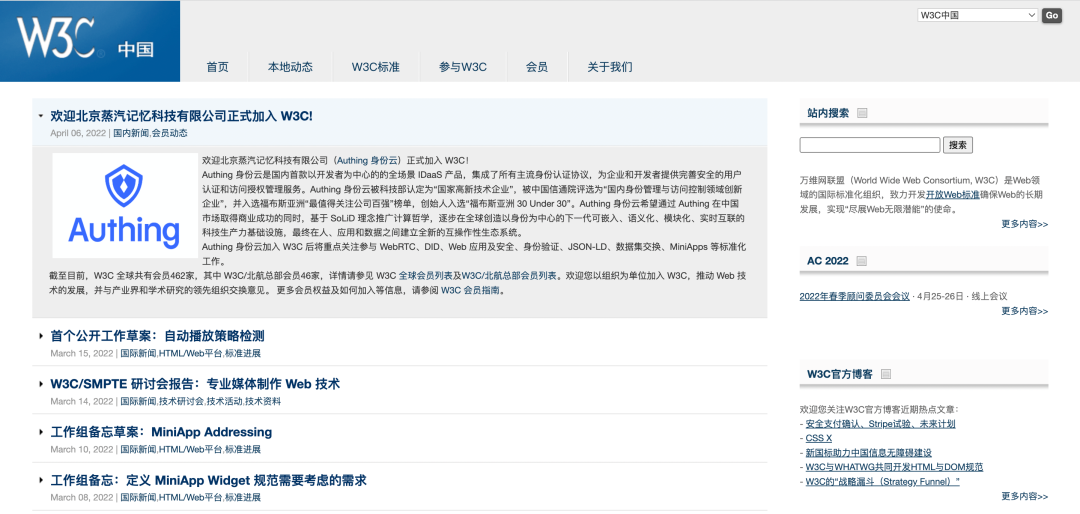Image resolution: width=1080 pixels, height=514 pixels.
Task: Open the 参与W3C menu item
Action: coord(463,67)
